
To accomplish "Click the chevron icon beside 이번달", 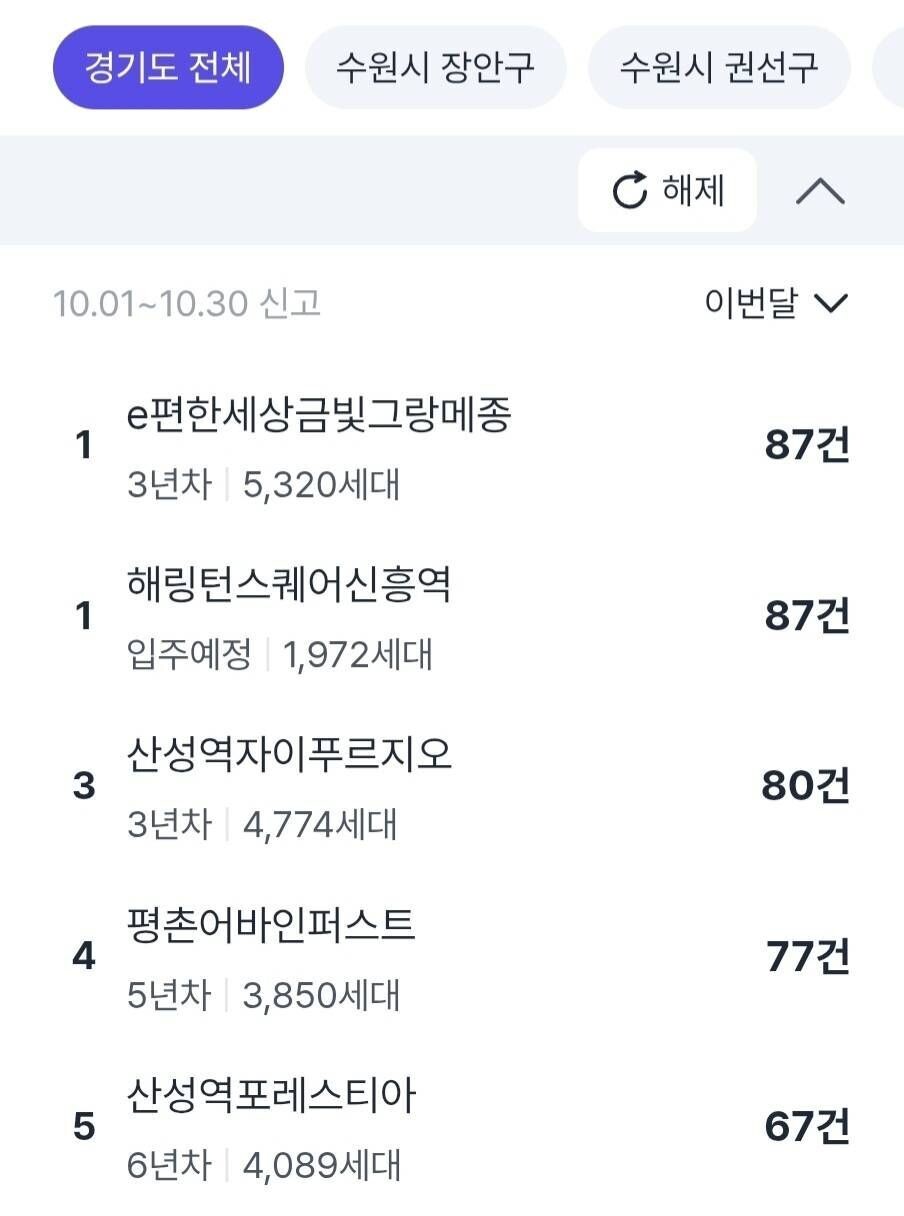I will click(x=833, y=301).
